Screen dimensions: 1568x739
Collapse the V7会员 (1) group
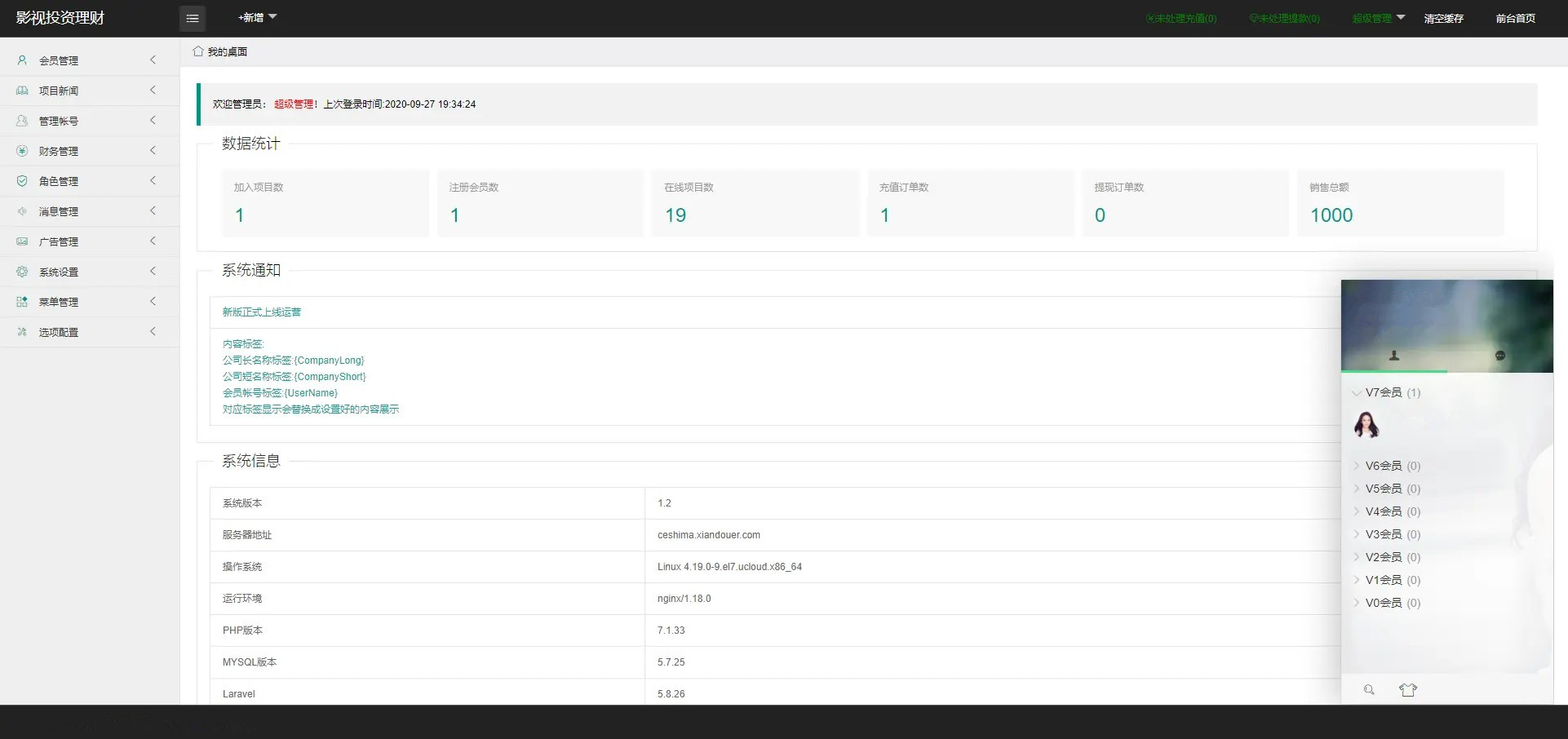pos(1386,392)
